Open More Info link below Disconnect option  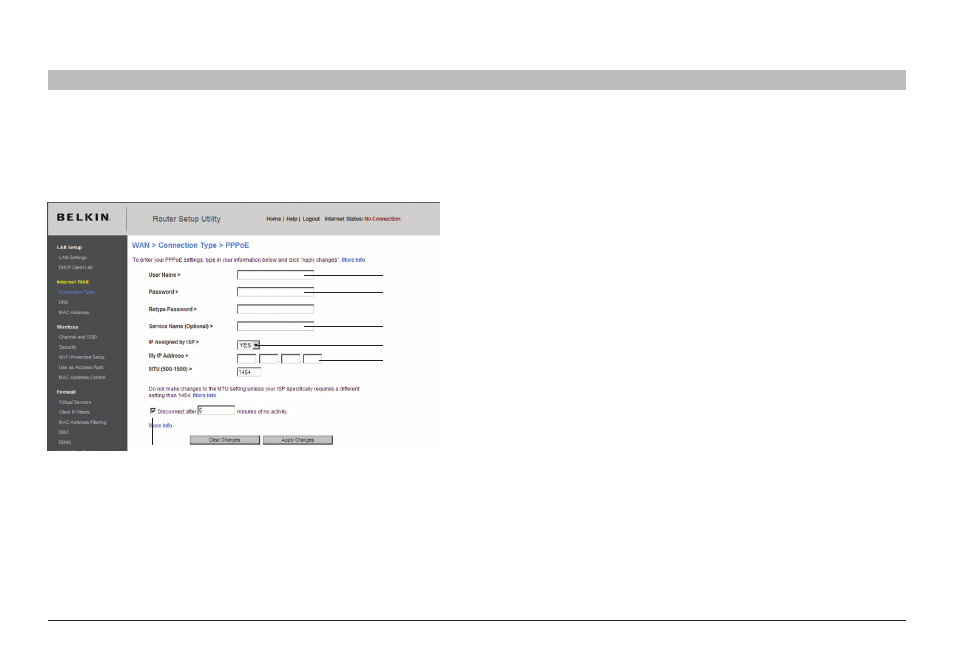coord(161,426)
